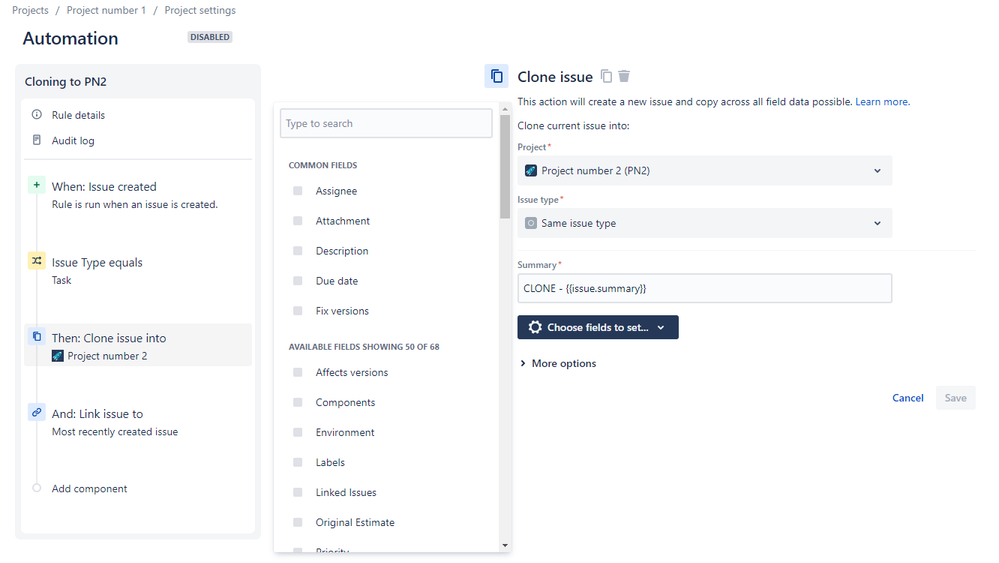999x563 pixels.
Task: Click the gear icon on Choose fields button
Action: (535, 327)
